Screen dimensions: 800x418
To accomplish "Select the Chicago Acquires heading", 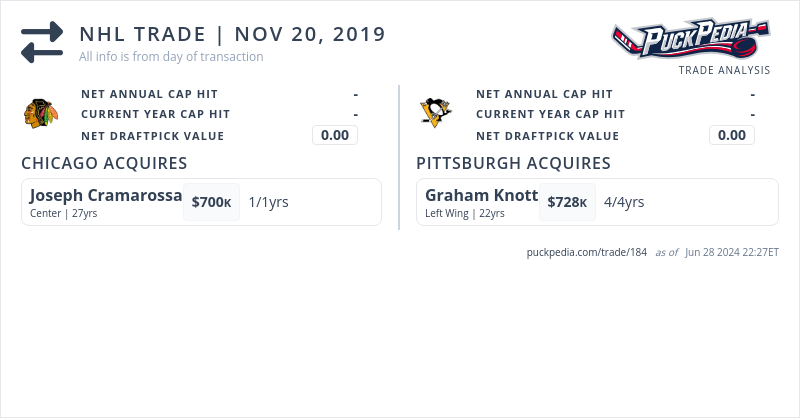I will 104,163.
